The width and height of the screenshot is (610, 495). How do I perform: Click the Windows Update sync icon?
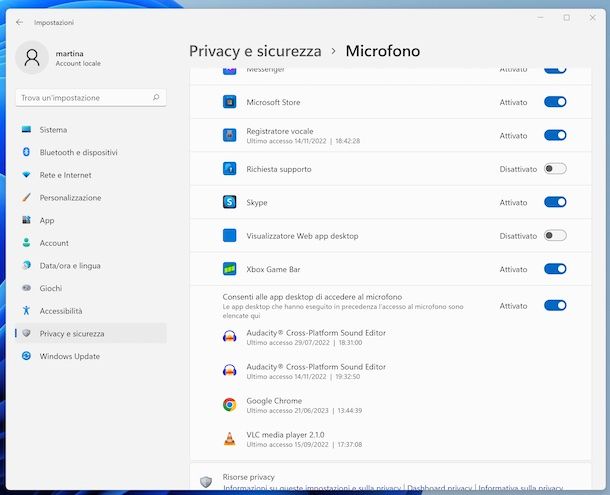tap(26, 356)
